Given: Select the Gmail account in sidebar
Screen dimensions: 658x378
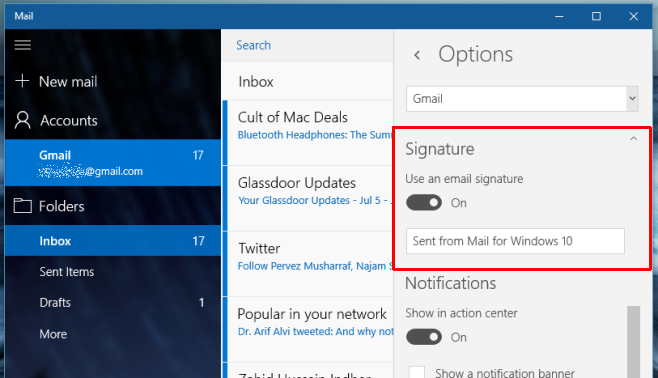Looking at the screenshot, I should [x=113, y=163].
